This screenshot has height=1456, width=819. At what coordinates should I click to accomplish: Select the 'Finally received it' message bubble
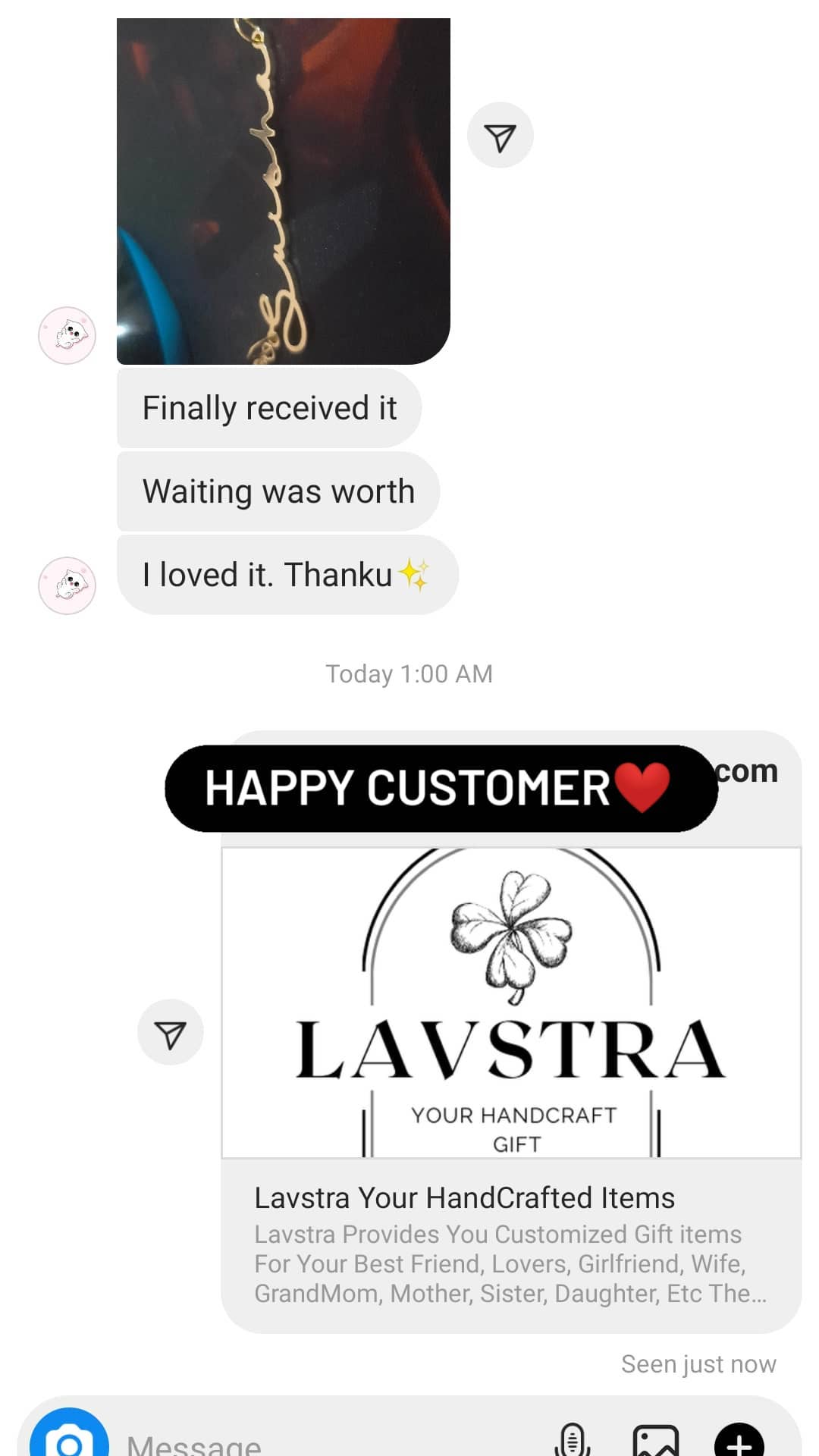point(269,408)
